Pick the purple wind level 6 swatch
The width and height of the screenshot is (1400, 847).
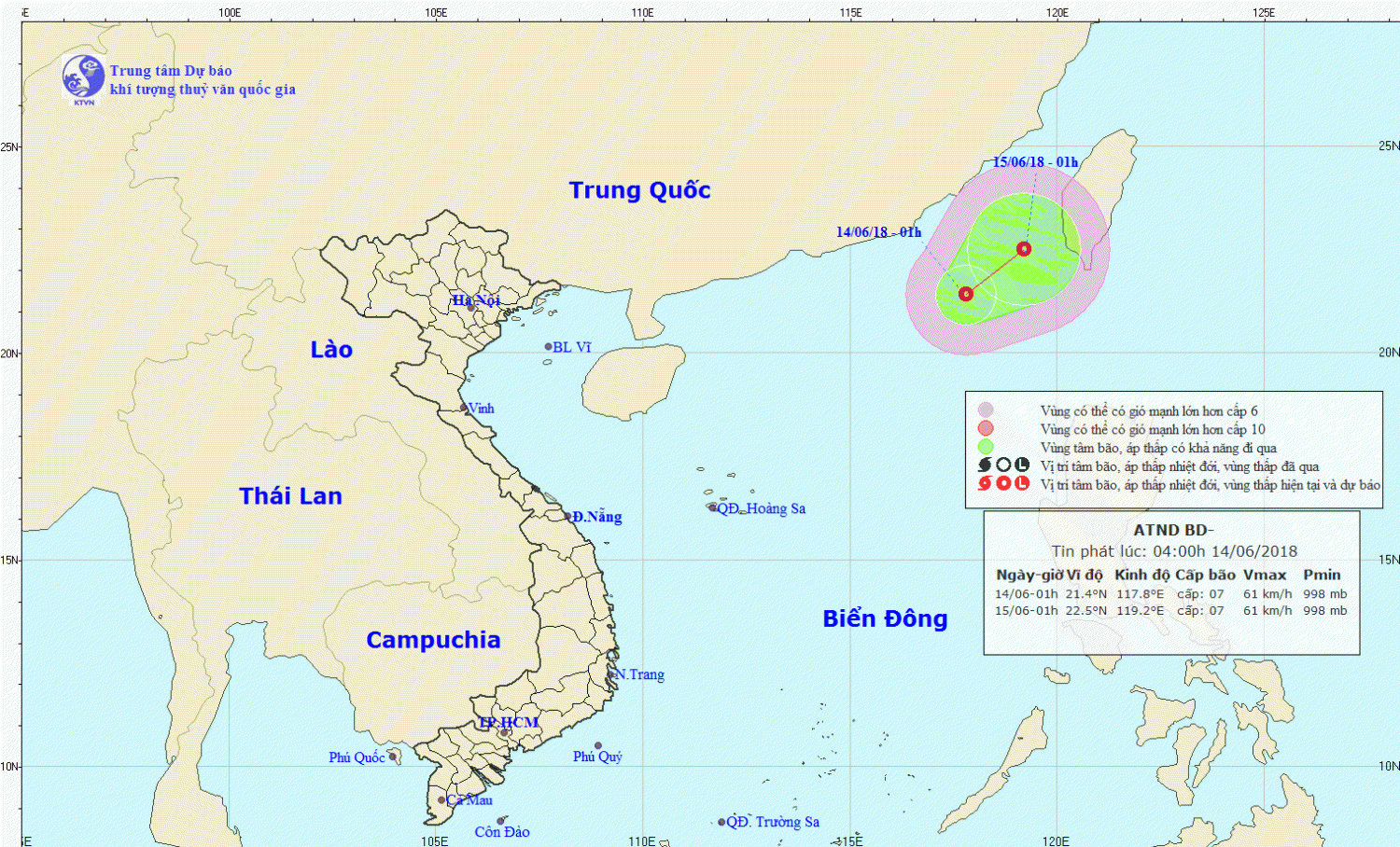[986, 410]
